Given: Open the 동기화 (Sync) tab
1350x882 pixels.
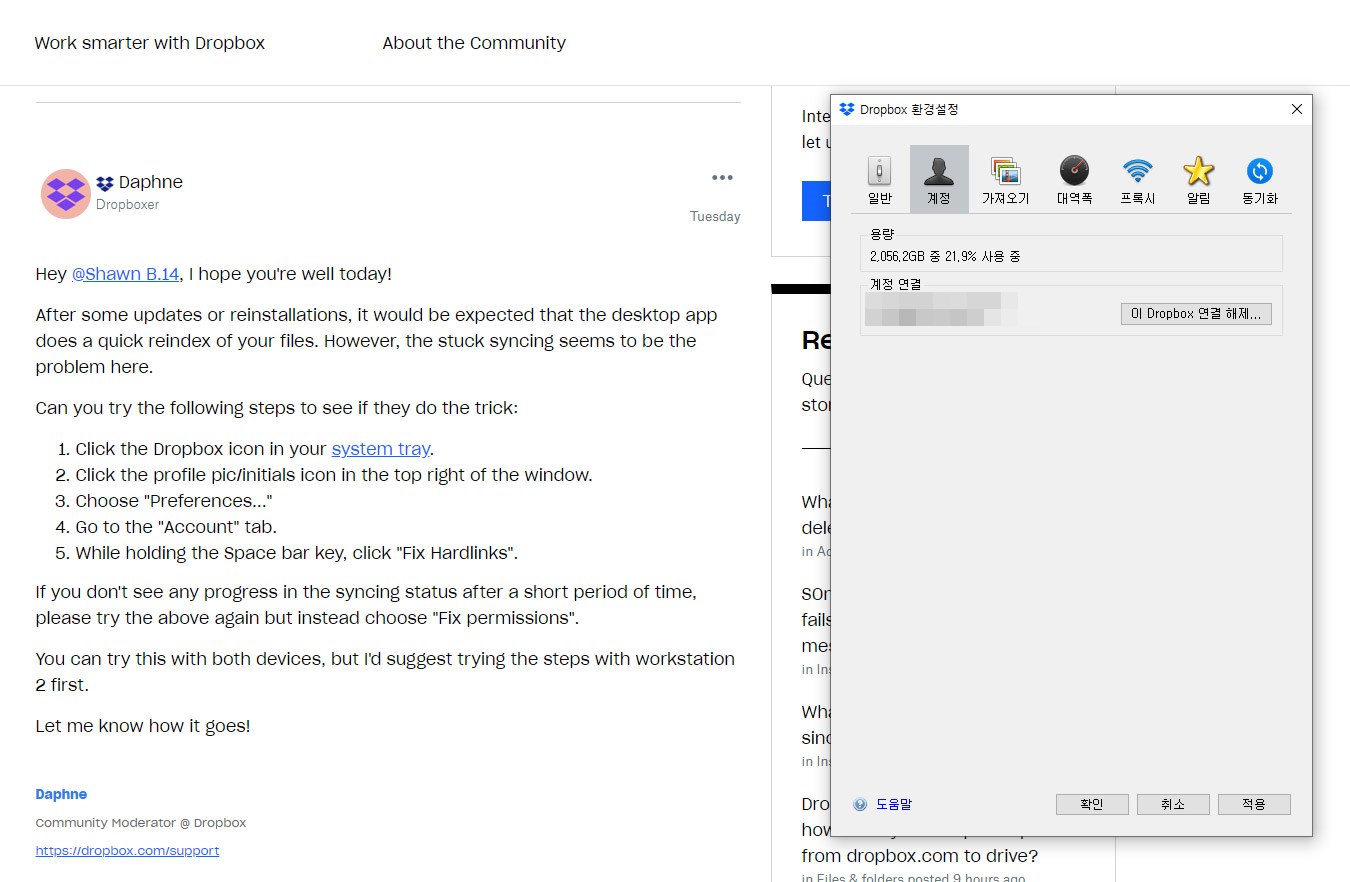Looking at the screenshot, I should coord(1260,180).
